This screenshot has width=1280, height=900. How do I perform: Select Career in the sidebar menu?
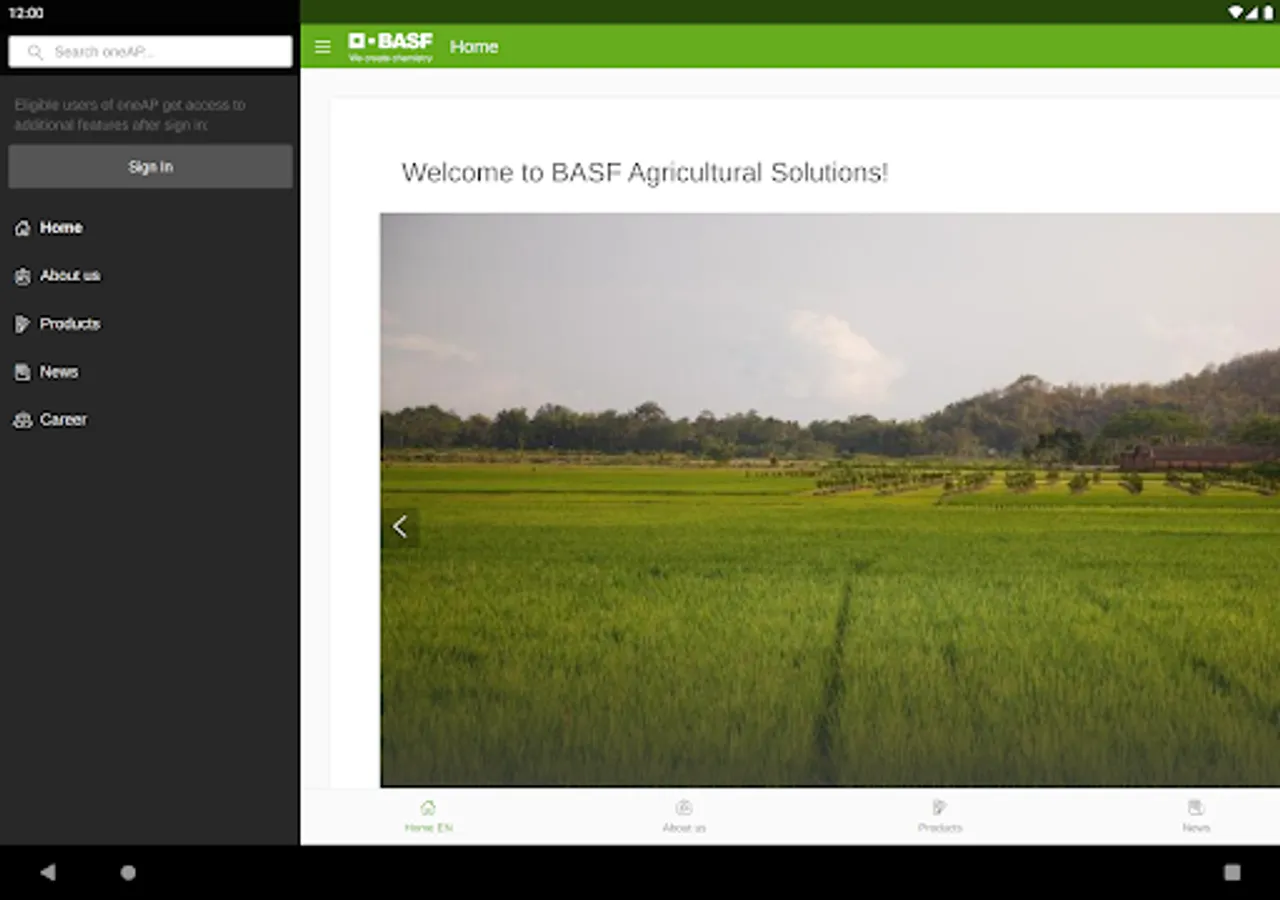coord(63,420)
